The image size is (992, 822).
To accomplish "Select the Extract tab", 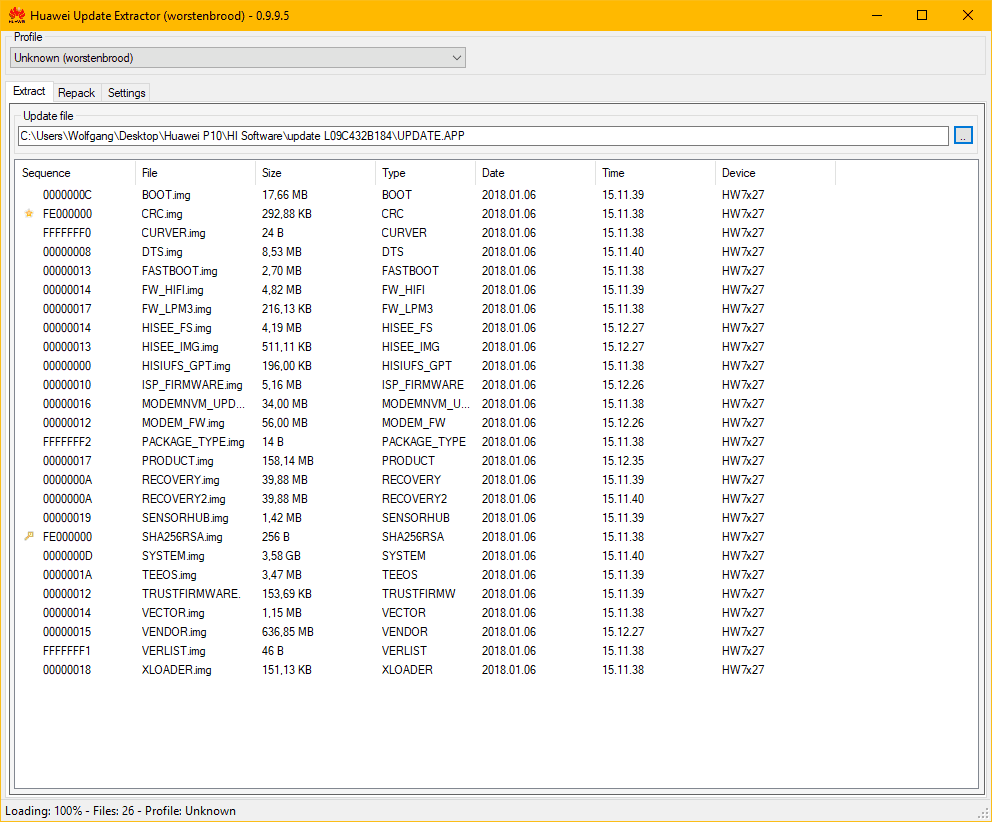I will click(x=29, y=91).
